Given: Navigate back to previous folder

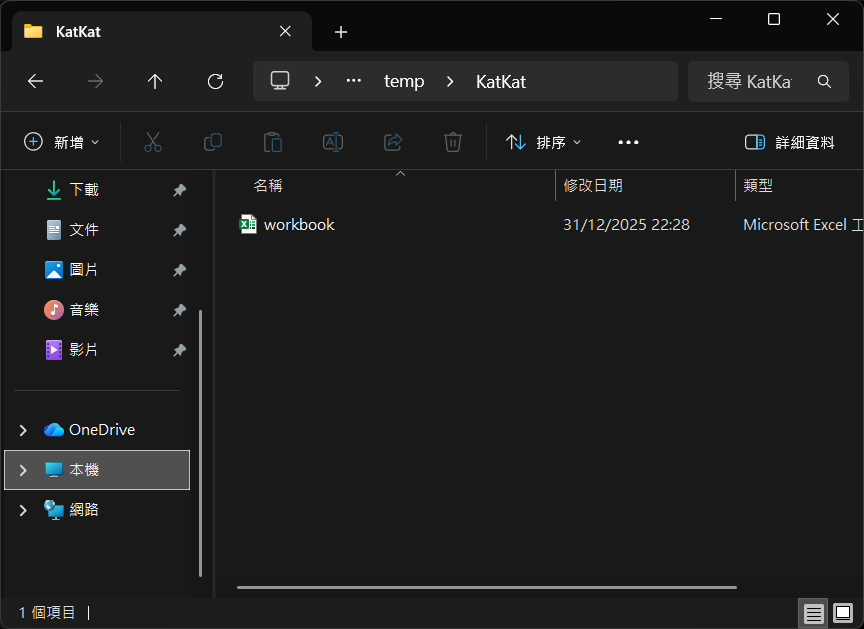Looking at the screenshot, I should pos(36,82).
